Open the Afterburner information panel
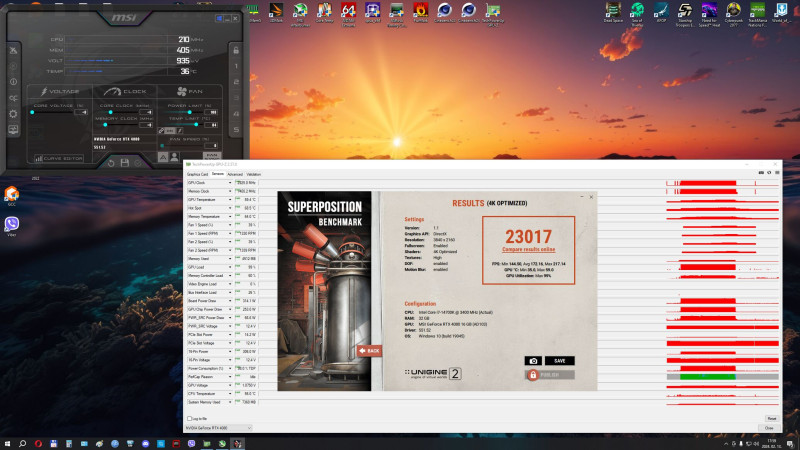This screenshot has width=800, height=450. (13, 82)
